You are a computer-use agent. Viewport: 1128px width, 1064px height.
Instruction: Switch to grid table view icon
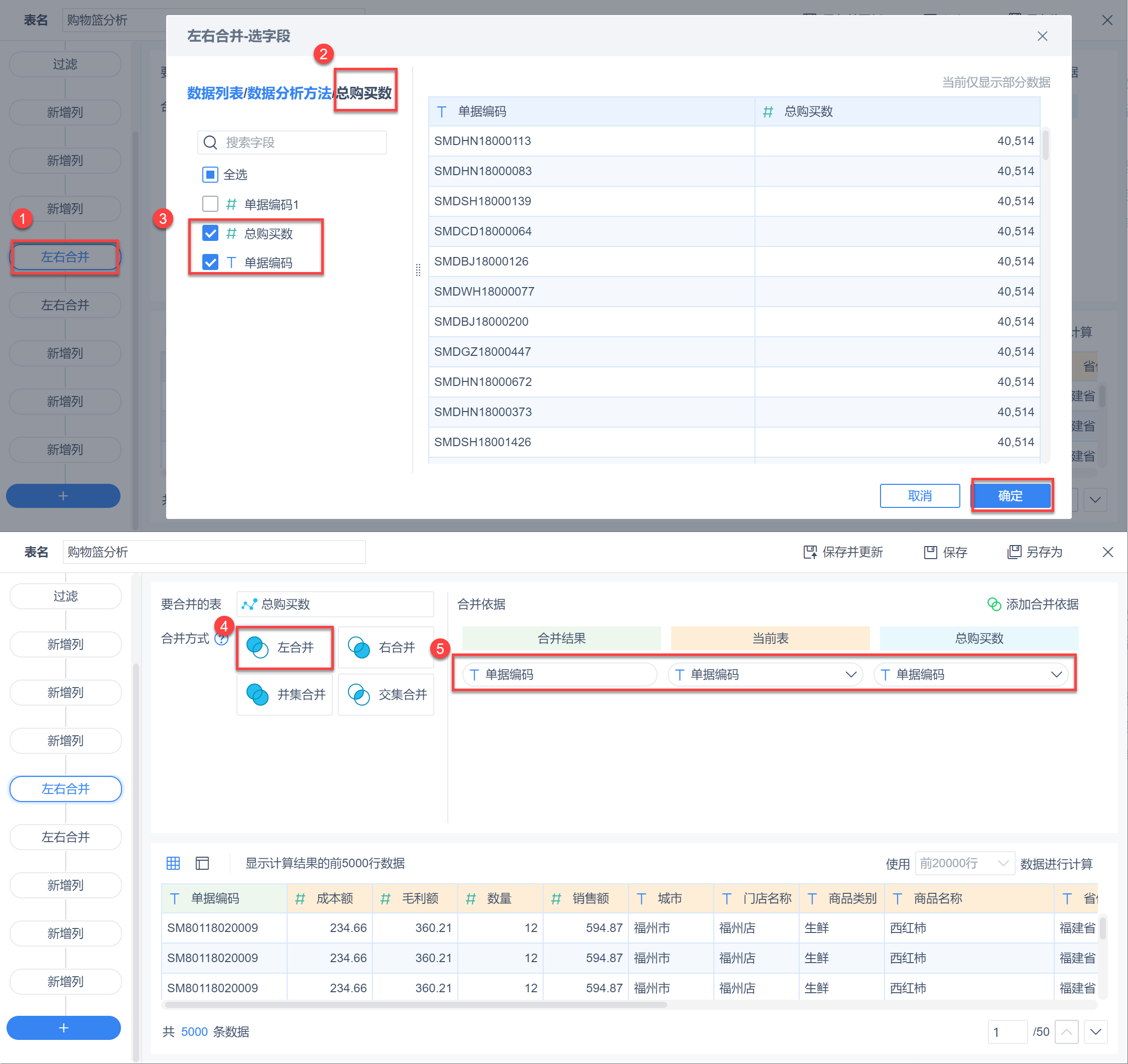(x=173, y=863)
